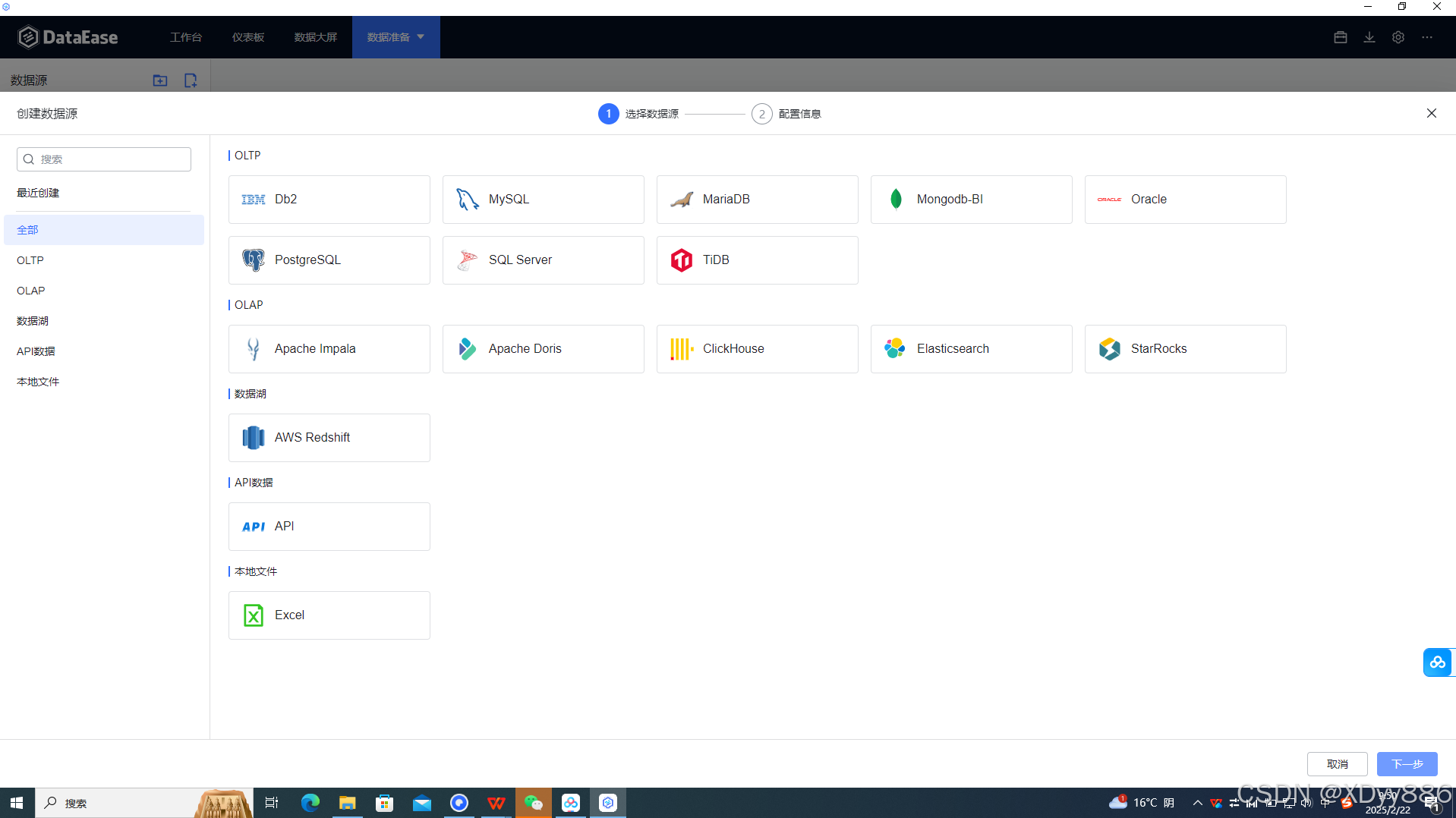Choose Excel local file source
1456x818 pixels.
click(x=329, y=615)
